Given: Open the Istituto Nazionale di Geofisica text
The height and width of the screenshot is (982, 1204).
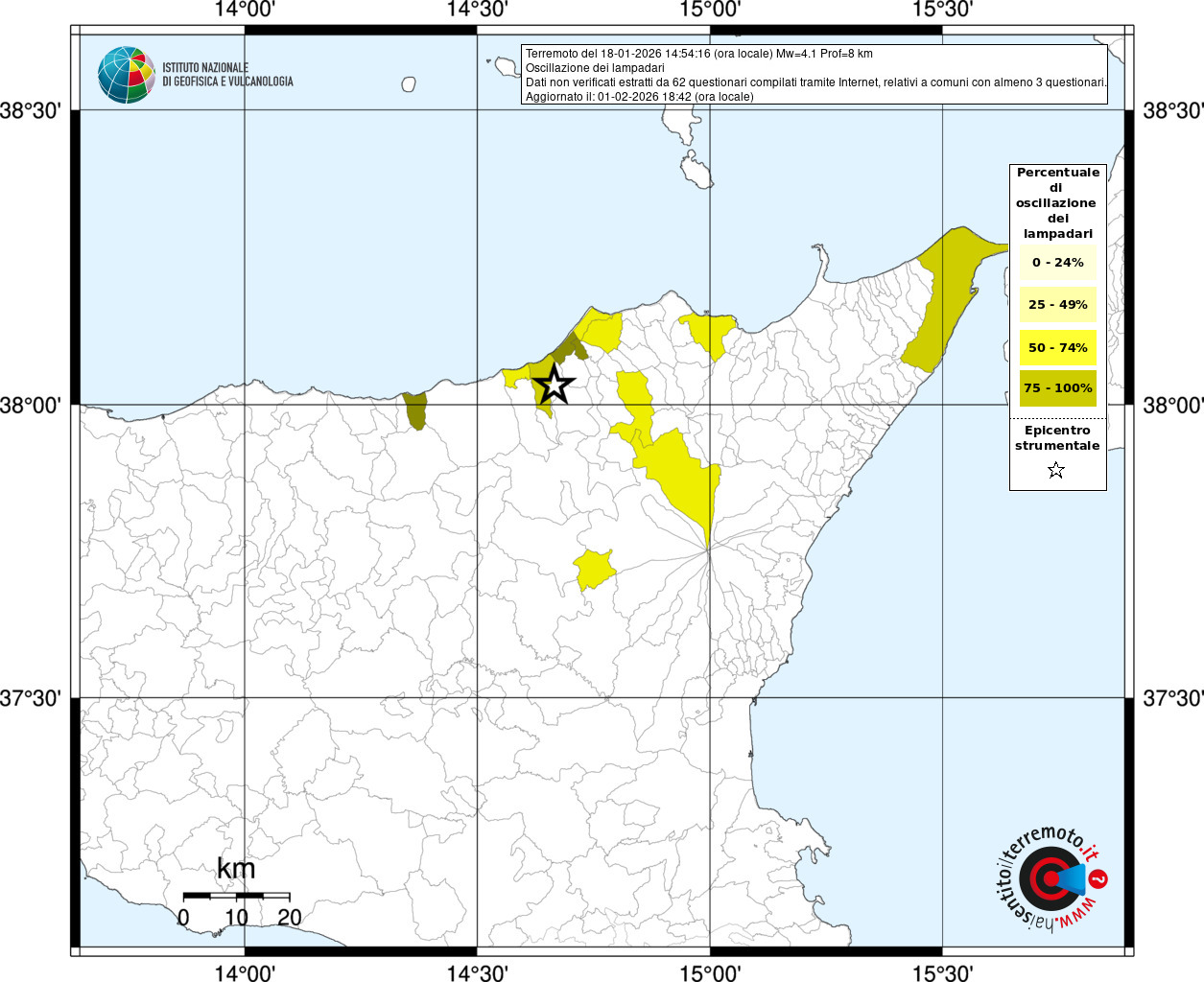Looking at the screenshot, I should pos(227,75).
